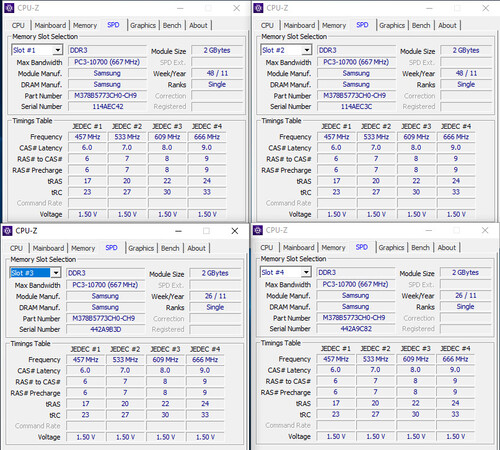Switch to CPU tab in Slot #4 window

(266, 247)
